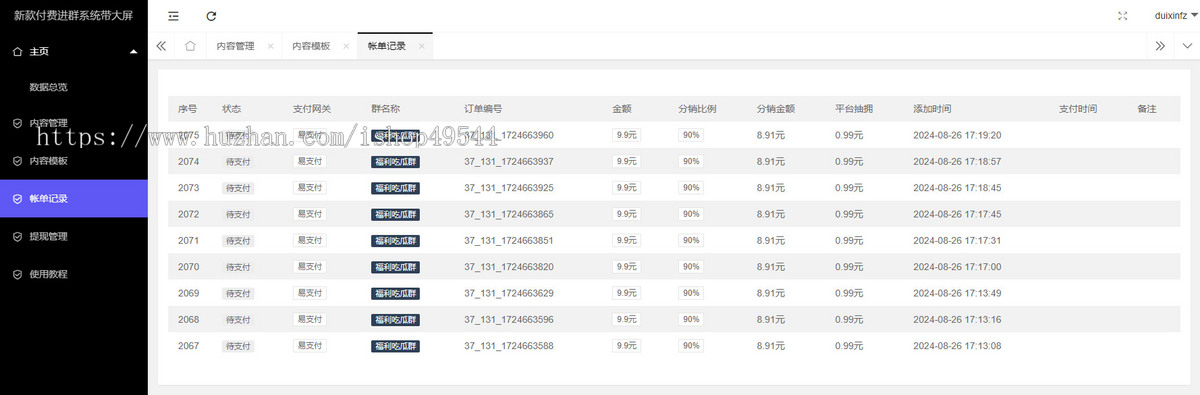The height and width of the screenshot is (395, 1200).
Task: Click the refresh page icon
Action: coord(211,16)
